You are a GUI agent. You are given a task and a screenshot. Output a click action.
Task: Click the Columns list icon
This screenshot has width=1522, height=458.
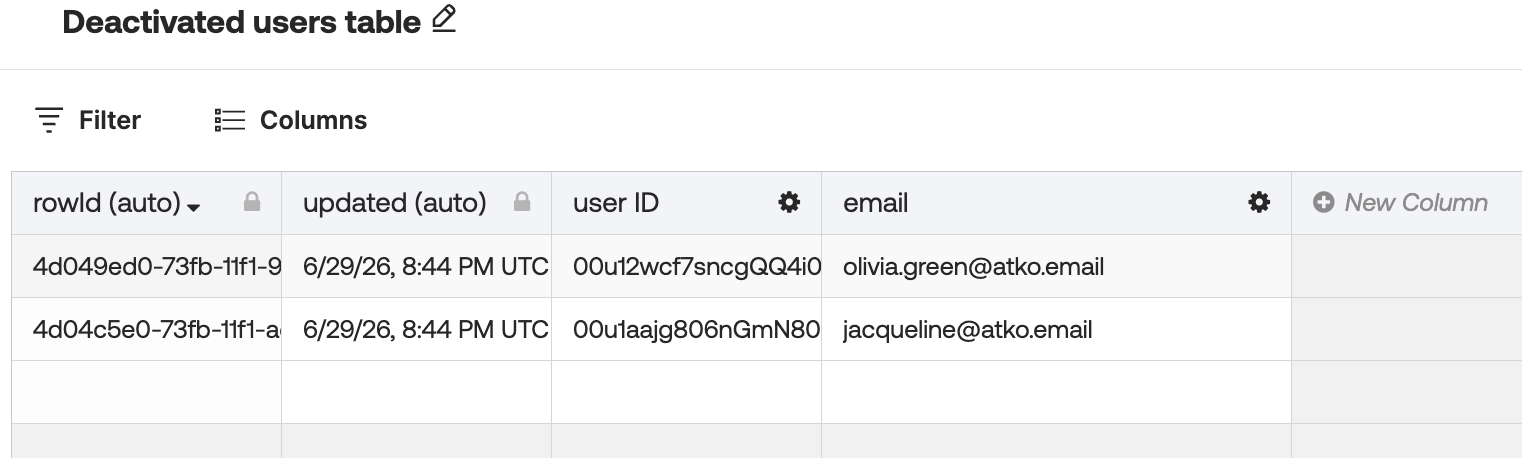[230, 120]
